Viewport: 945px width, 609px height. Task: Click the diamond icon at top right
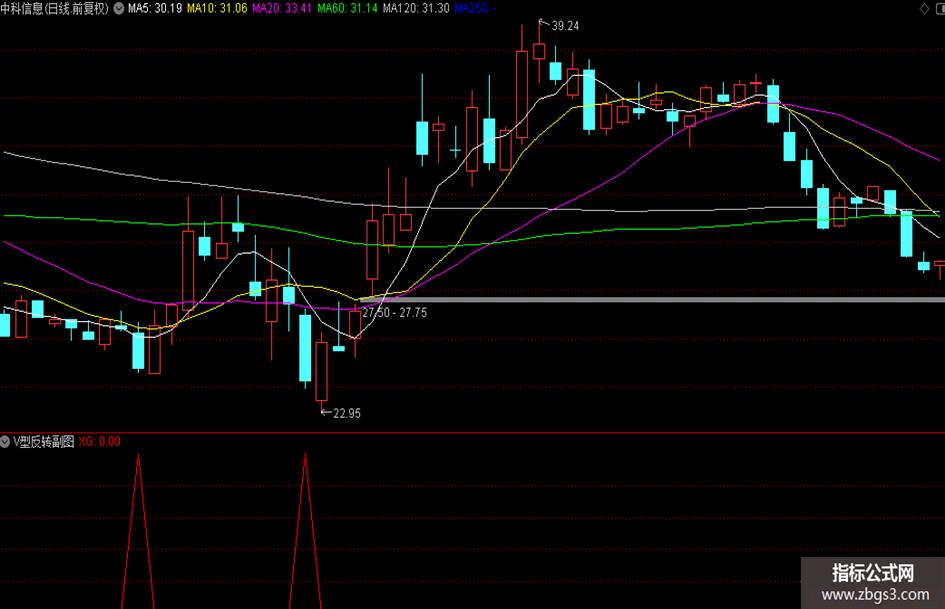[x=925, y=8]
